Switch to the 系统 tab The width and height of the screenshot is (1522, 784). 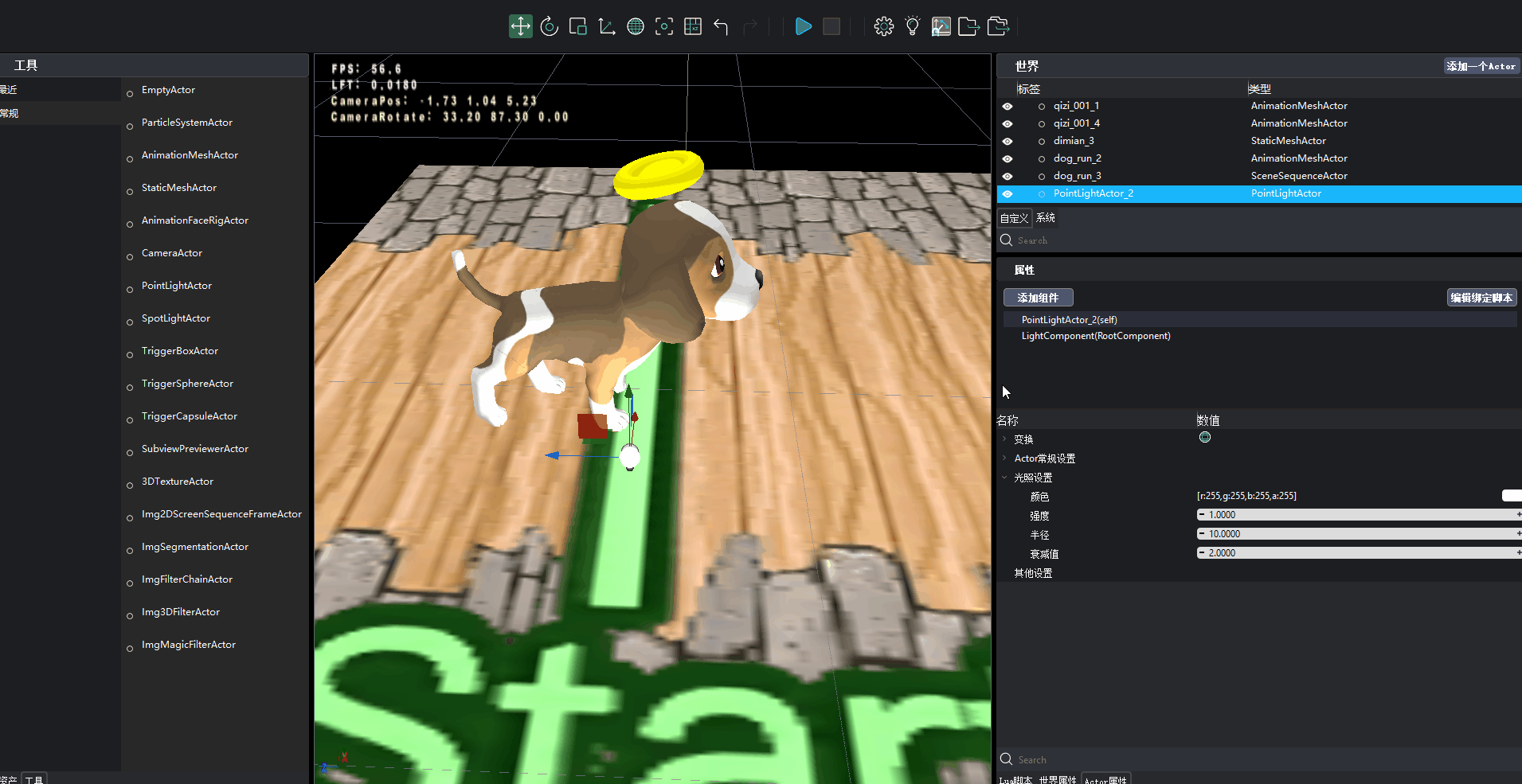pos(1046,218)
